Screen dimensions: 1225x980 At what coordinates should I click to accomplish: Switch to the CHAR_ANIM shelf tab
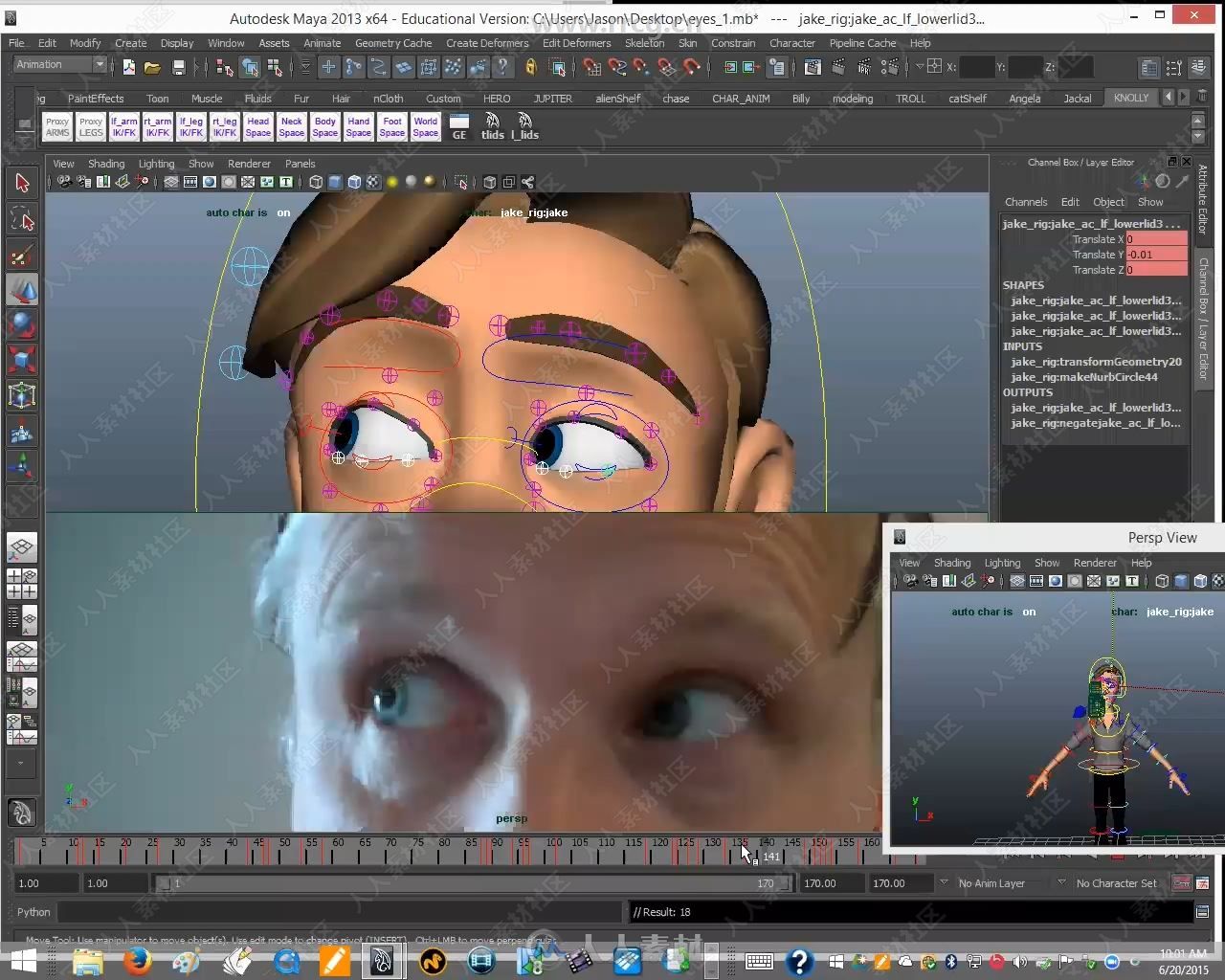741,99
